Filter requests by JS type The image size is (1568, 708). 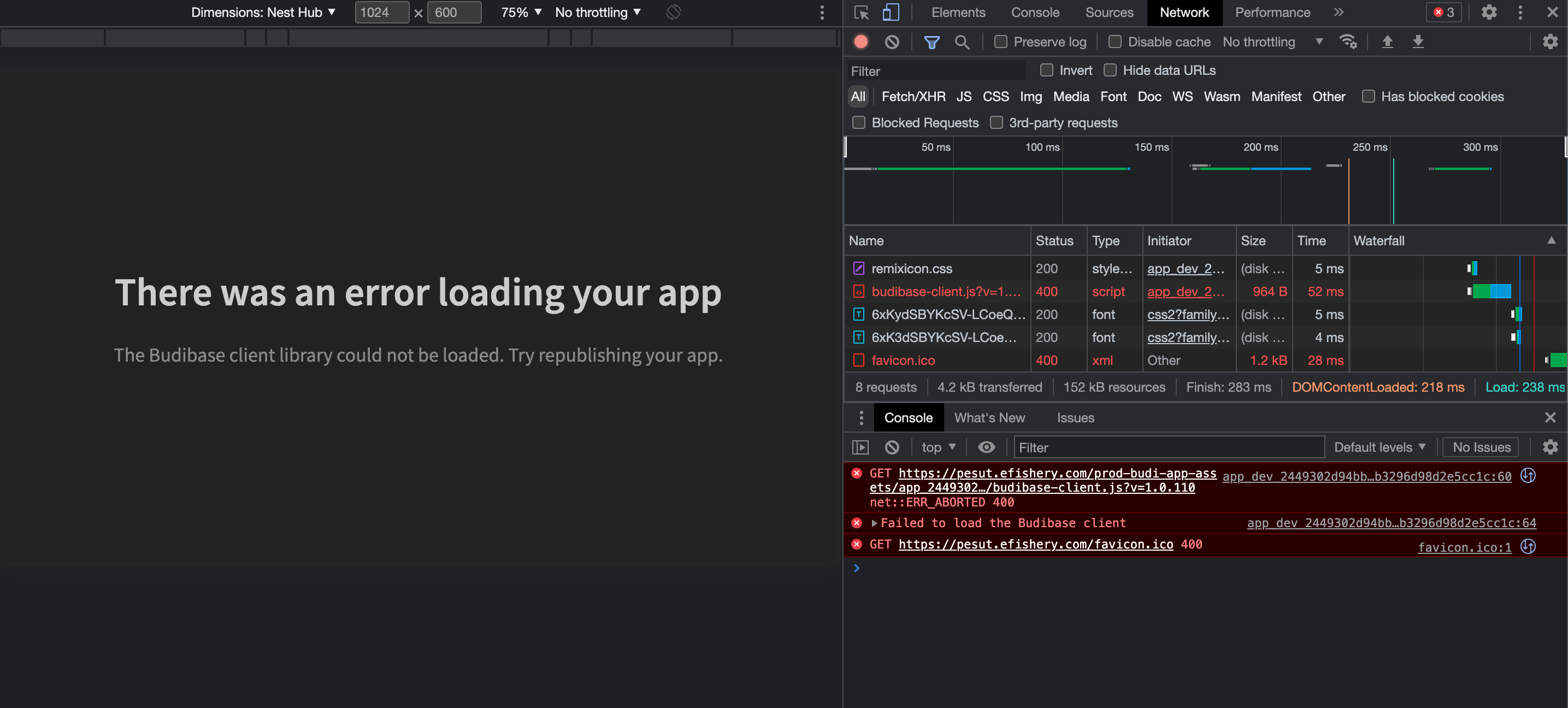click(x=964, y=96)
